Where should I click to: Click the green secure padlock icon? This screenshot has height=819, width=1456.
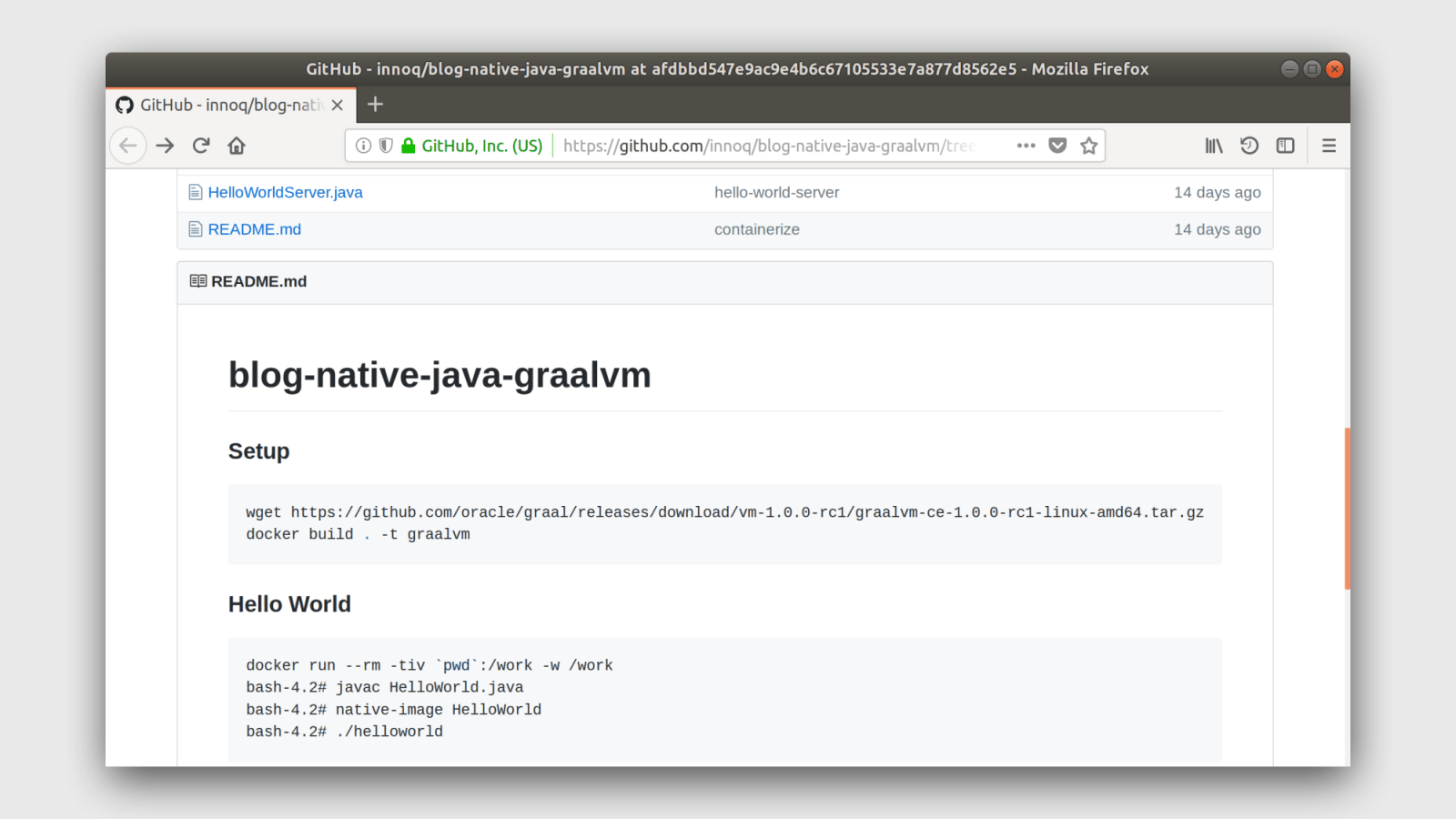coord(409,146)
